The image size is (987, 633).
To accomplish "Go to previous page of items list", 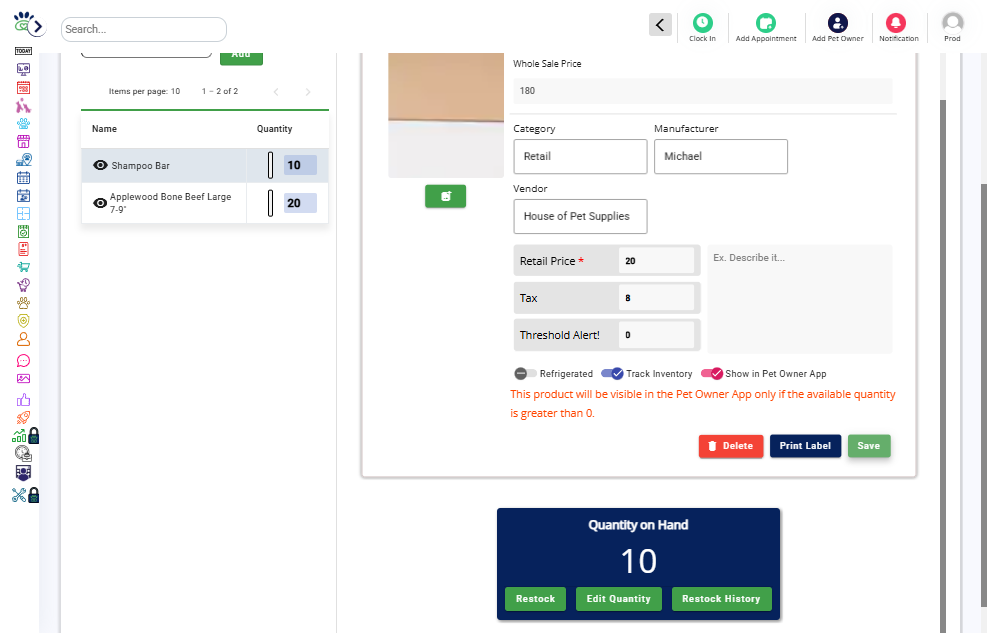I will coord(276,92).
